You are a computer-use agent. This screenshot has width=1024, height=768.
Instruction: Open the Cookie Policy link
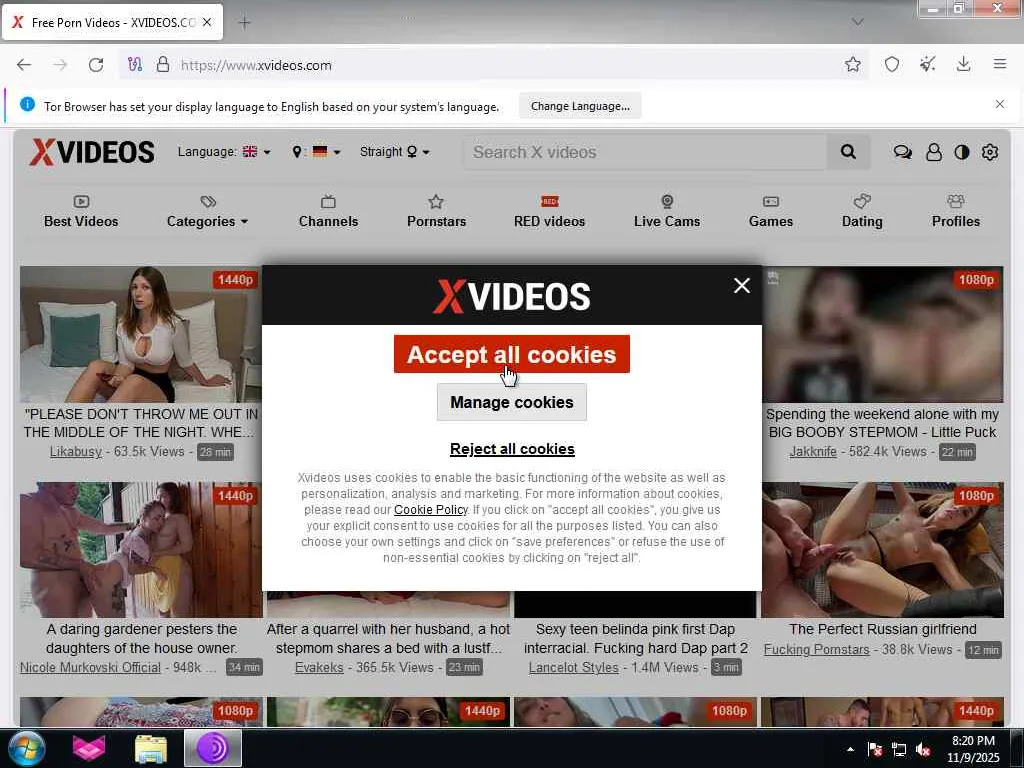click(430, 510)
